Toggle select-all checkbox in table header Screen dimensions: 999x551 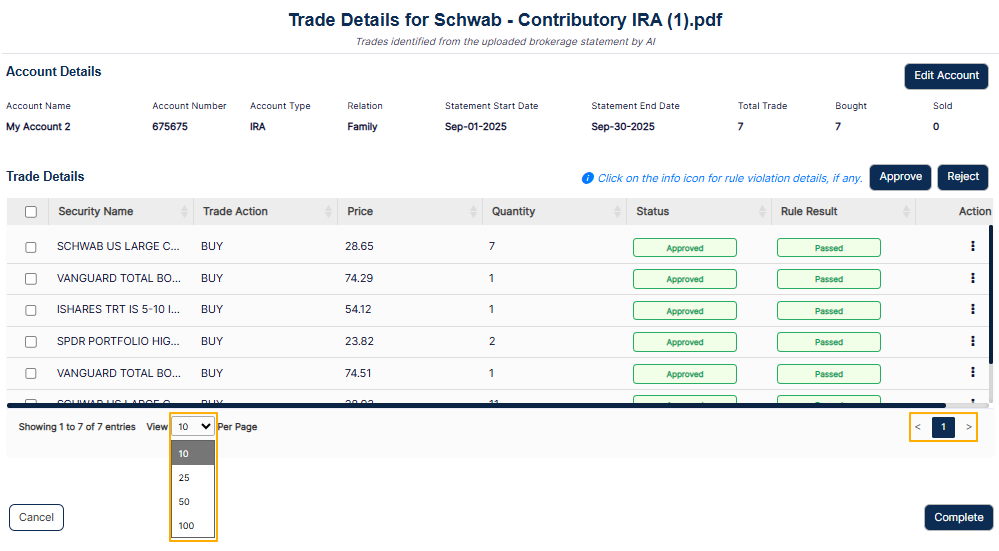click(31, 212)
